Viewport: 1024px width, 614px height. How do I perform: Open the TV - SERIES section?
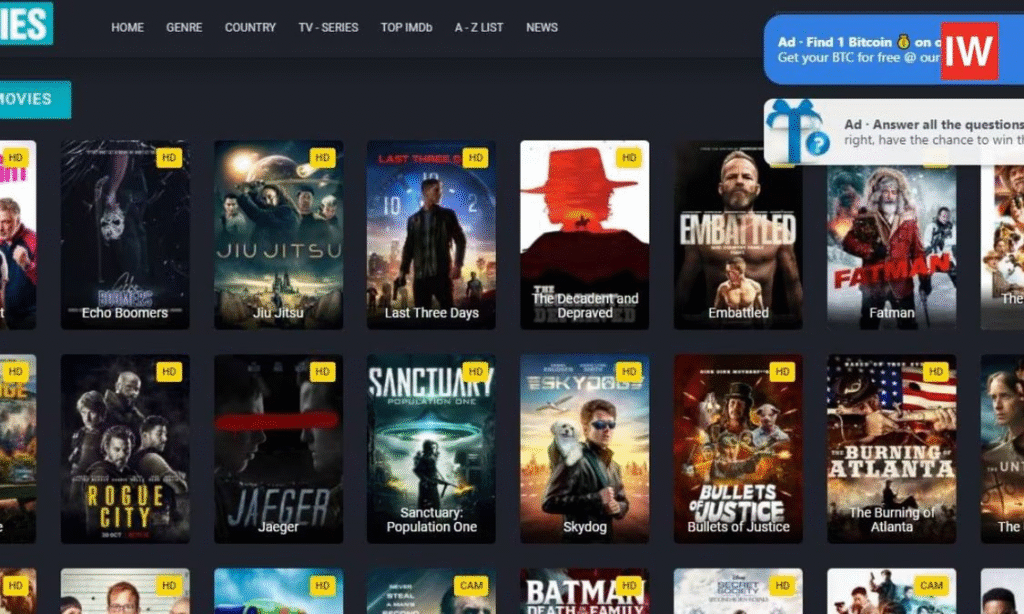pos(328,27)
